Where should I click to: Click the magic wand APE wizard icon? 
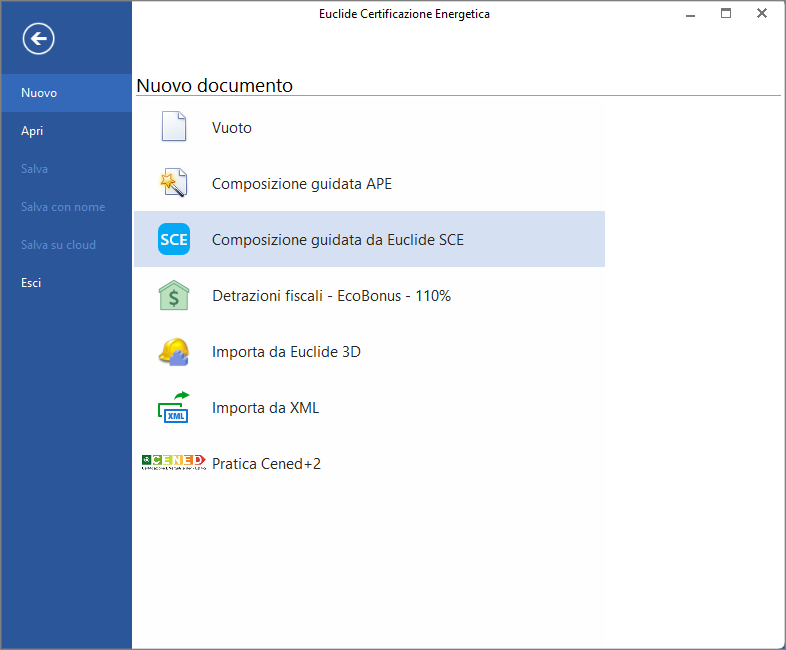174,183
